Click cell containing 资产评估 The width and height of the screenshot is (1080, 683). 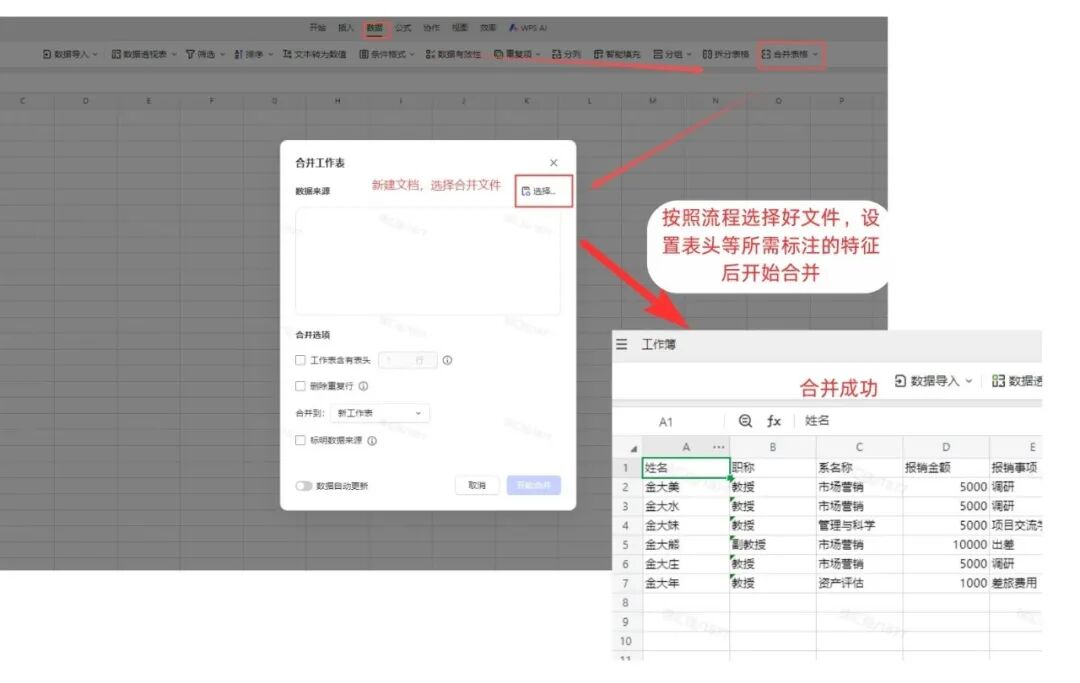(x=859, y=583)
